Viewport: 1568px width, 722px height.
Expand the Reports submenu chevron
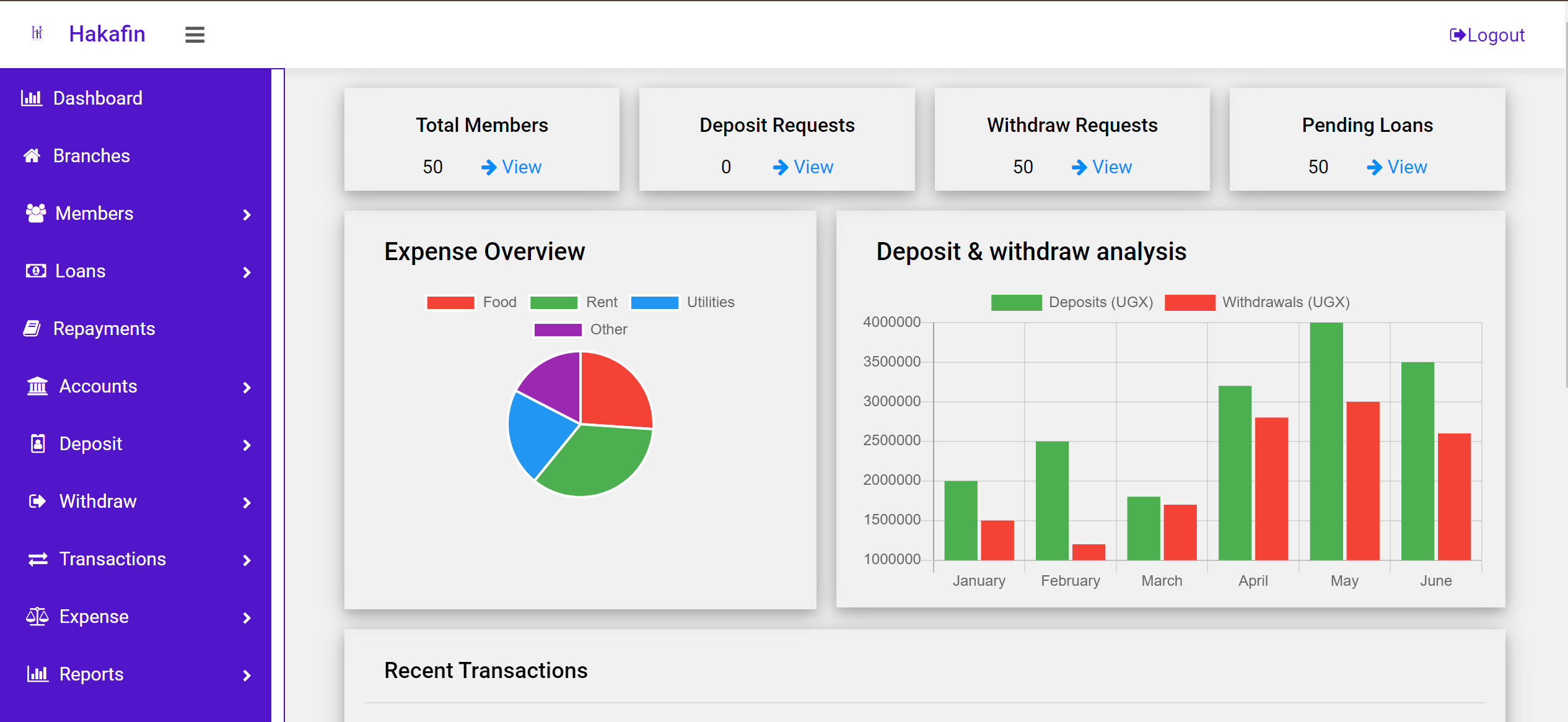[x=247, y=676]
